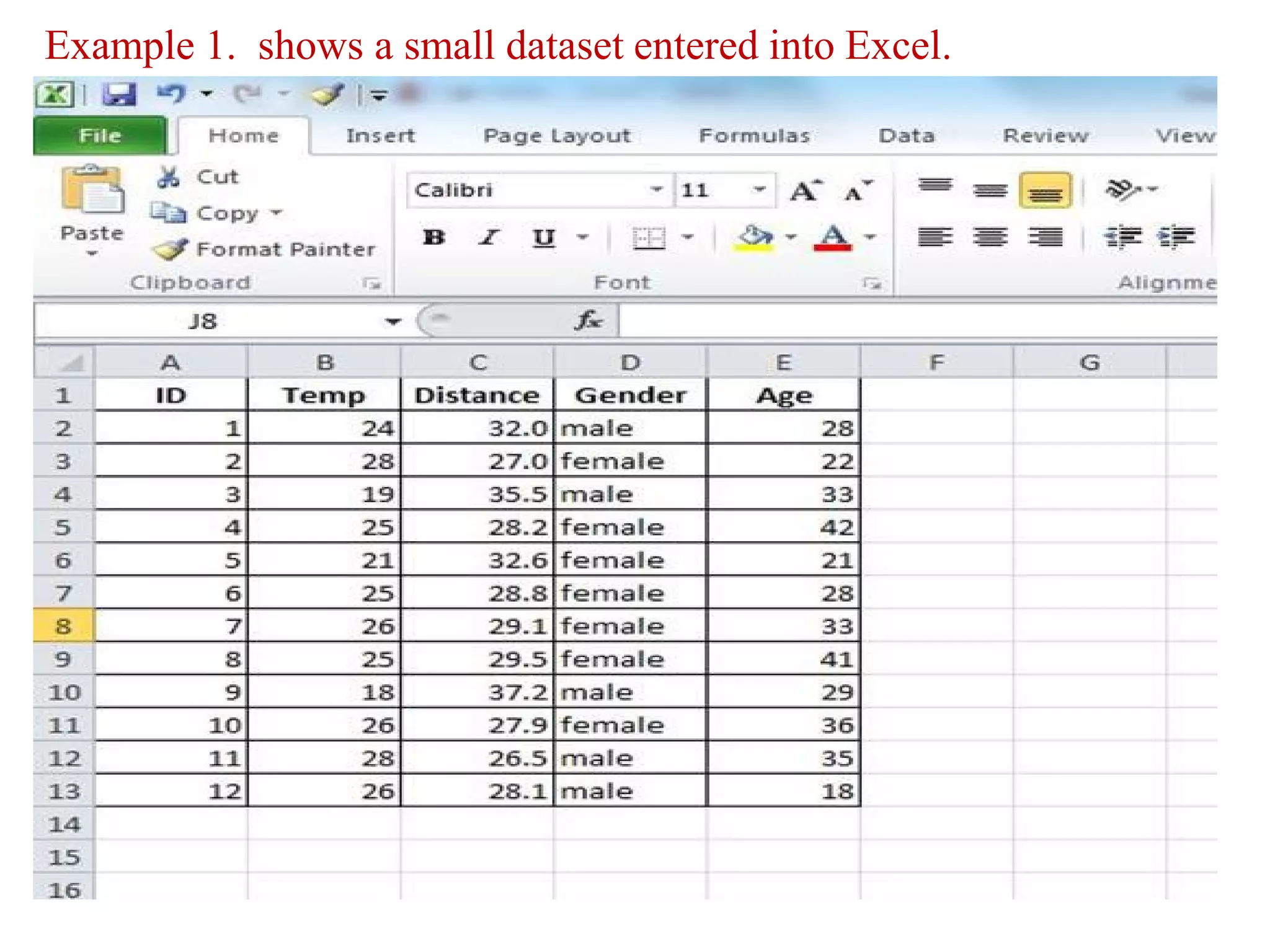Align text to top
Viewport: 1270px width, 952px height.
click(935, 185)
